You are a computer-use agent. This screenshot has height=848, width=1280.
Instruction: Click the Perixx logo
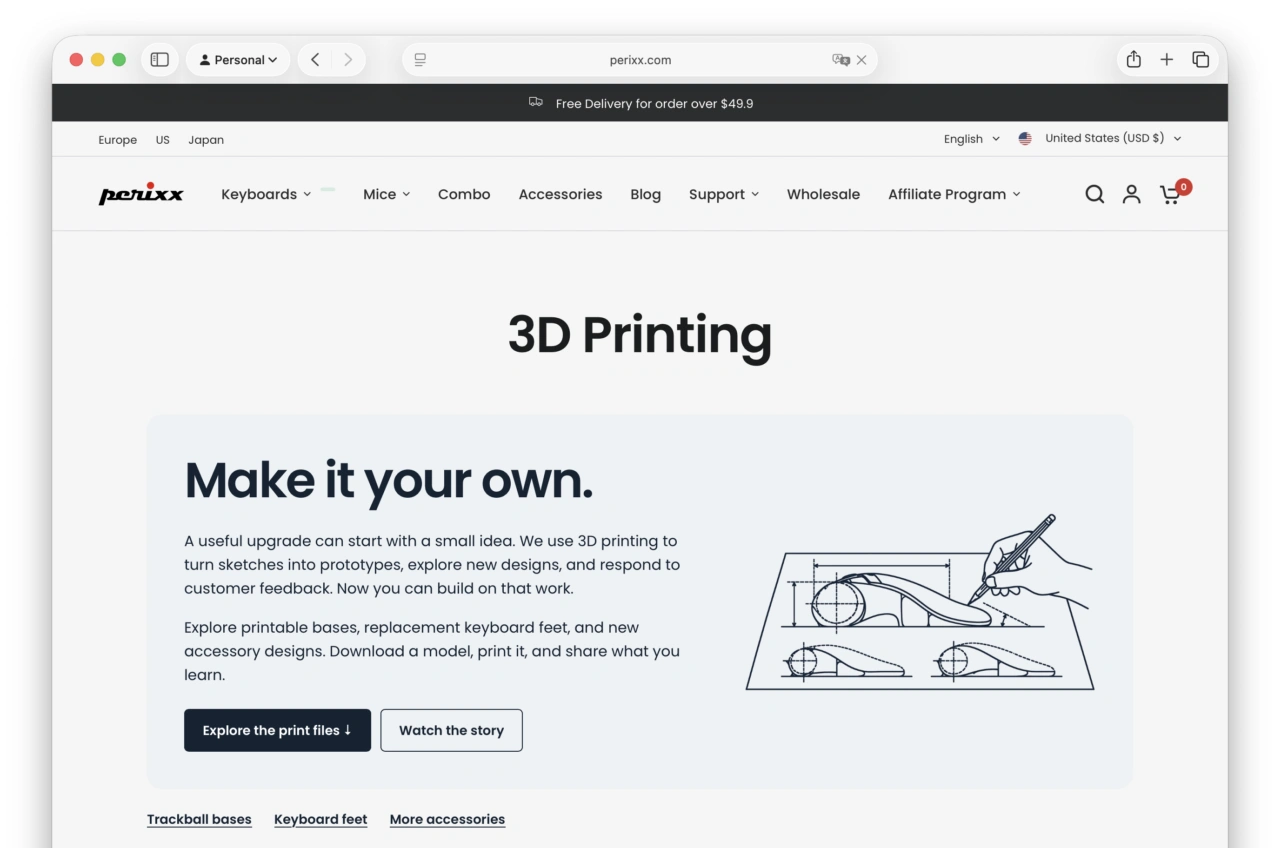(141, 194)
